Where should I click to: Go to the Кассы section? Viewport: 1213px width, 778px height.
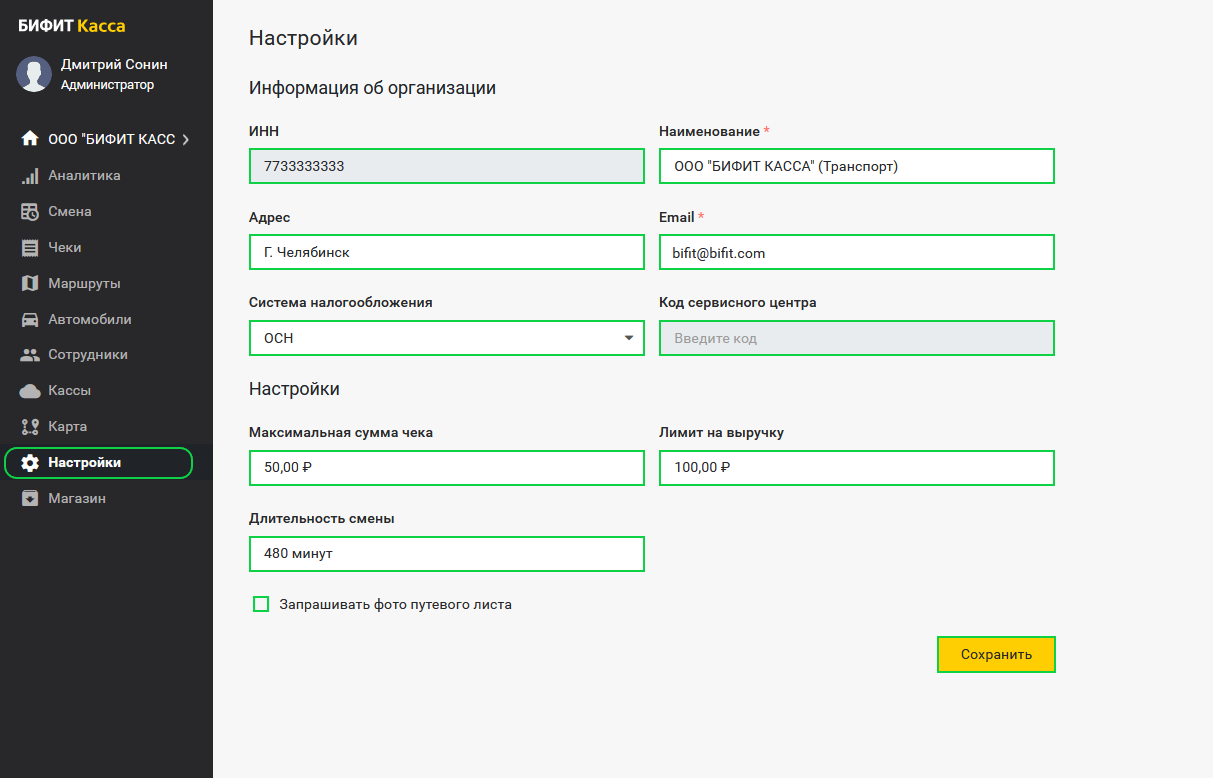70,391
